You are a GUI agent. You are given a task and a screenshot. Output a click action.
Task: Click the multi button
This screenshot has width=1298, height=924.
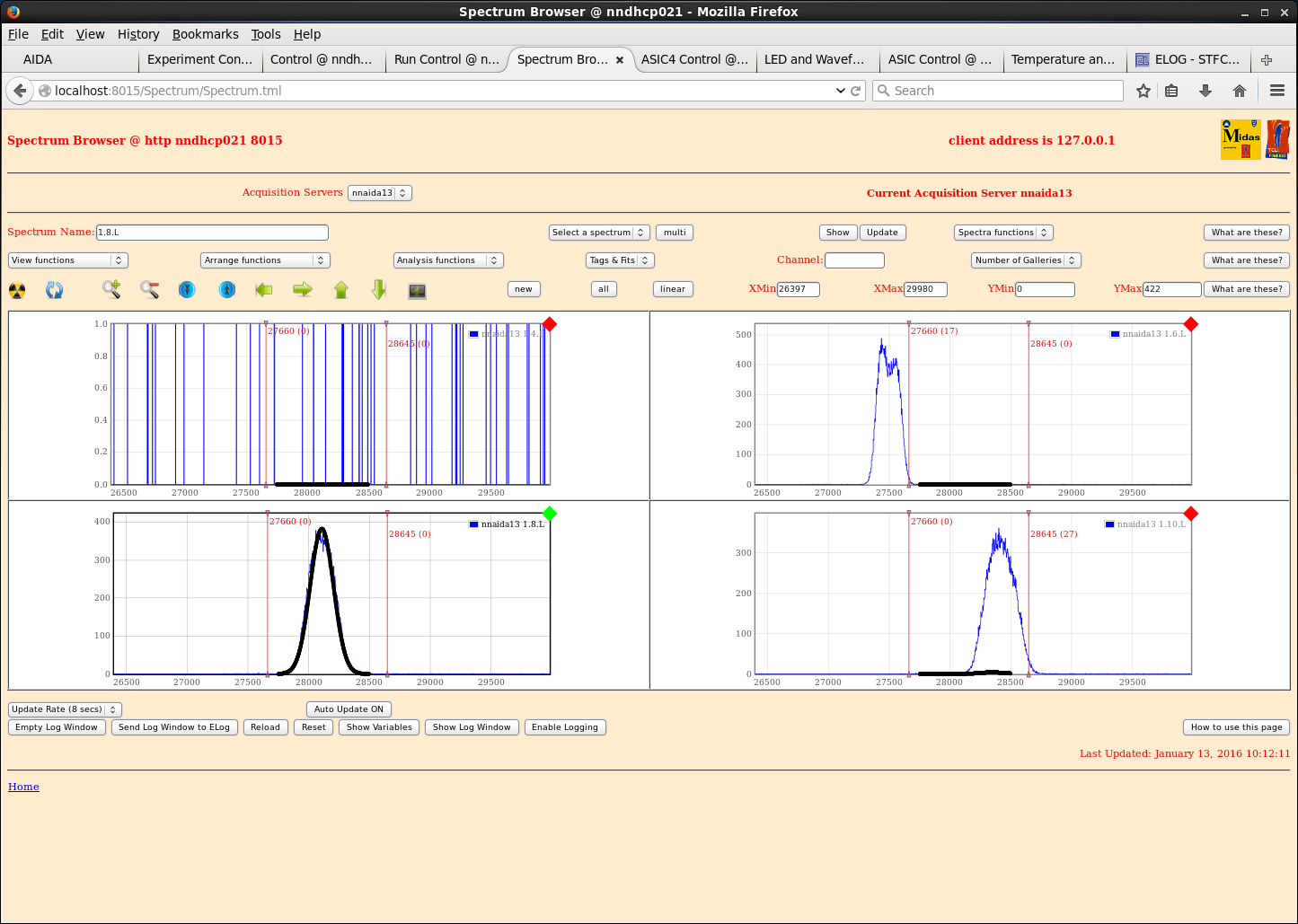(x=675, y=233)
